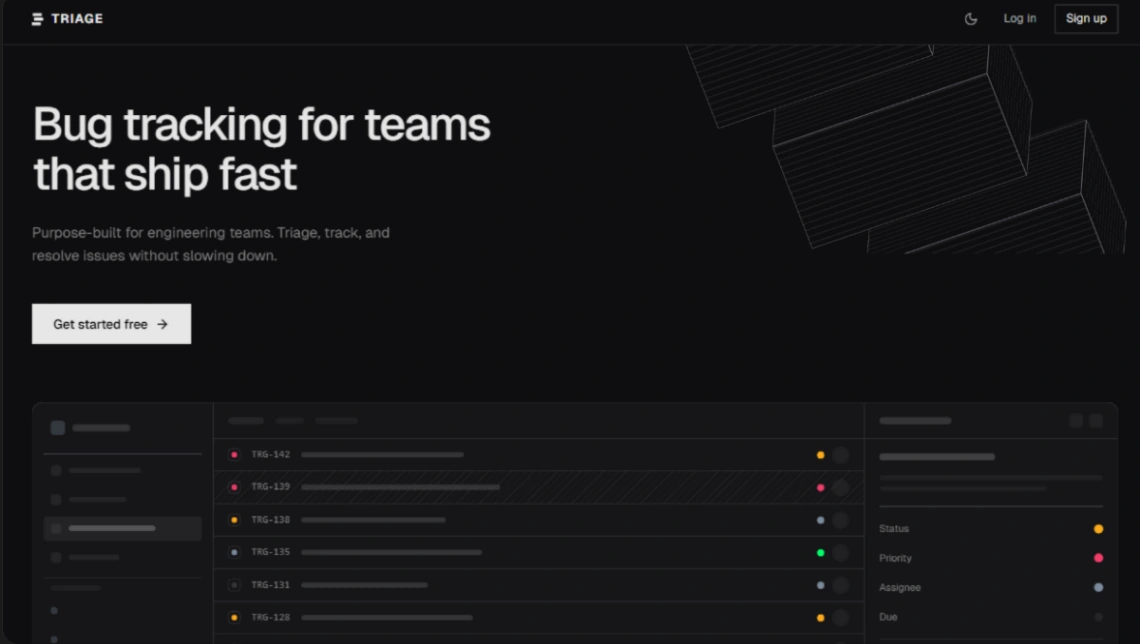
Task: Click the empty circle icon beside TRG-131
Action: [x=234, y=585]
